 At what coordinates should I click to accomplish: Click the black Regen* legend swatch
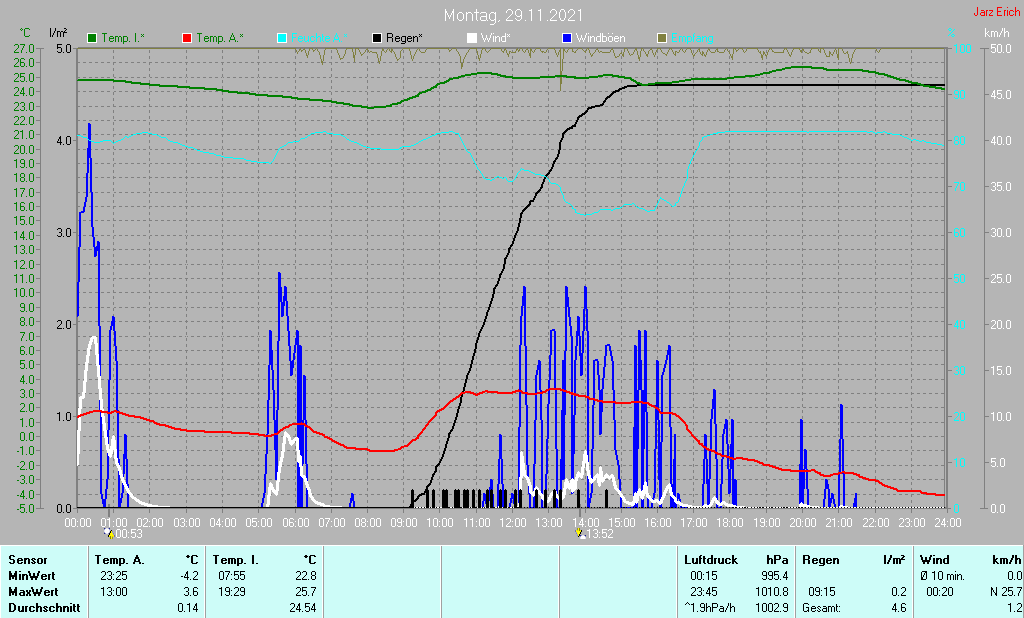[x=377, y=38]
